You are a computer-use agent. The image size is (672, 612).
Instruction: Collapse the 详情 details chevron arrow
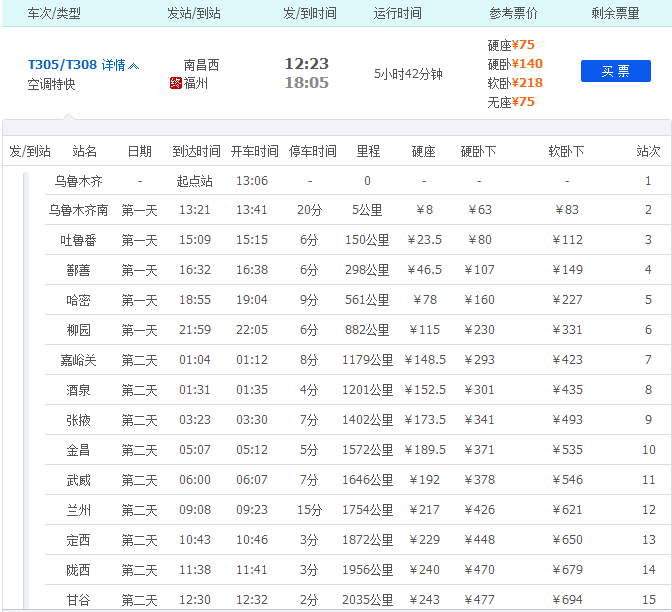[133, 66]
